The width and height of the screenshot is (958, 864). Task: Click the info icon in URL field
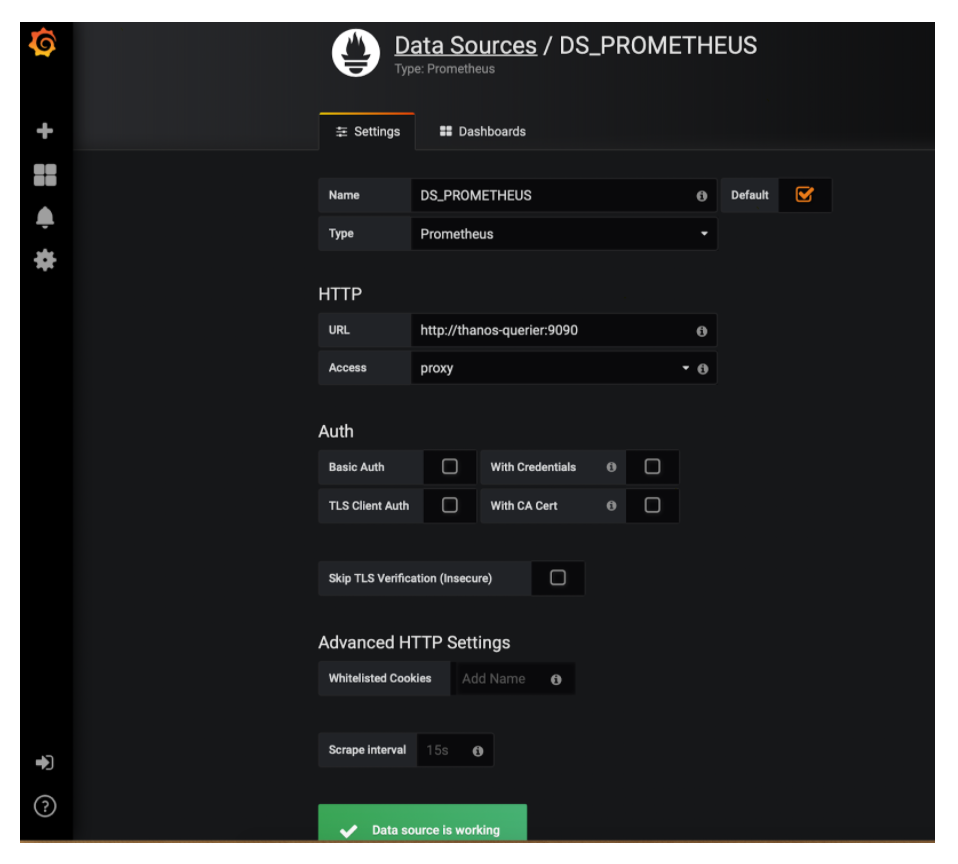click(x=701, y=331)
